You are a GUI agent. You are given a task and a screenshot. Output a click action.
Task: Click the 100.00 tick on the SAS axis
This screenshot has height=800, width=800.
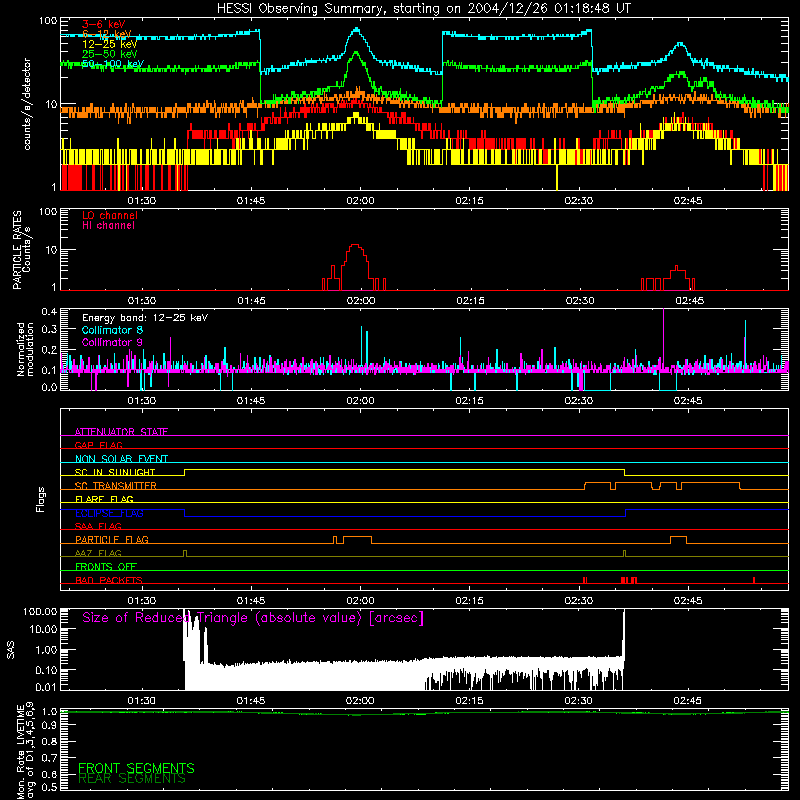pyautogui.click(x=40, y=611)
